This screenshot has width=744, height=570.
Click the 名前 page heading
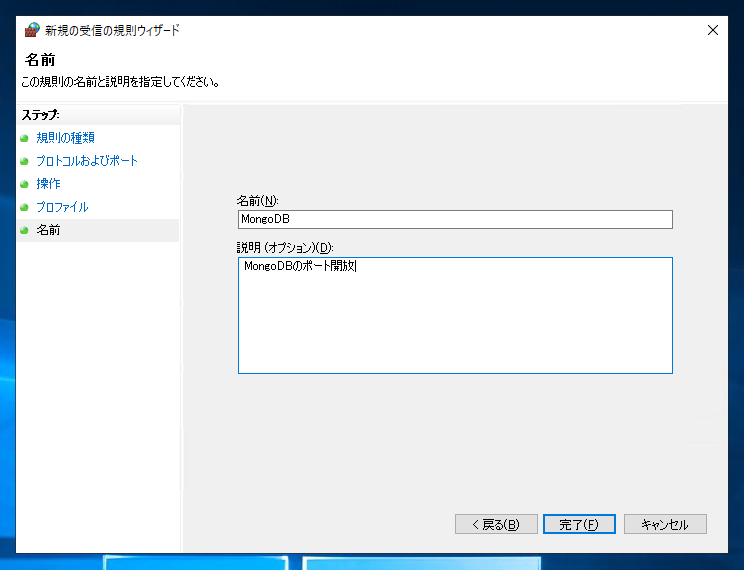click(x=40, y=60)
